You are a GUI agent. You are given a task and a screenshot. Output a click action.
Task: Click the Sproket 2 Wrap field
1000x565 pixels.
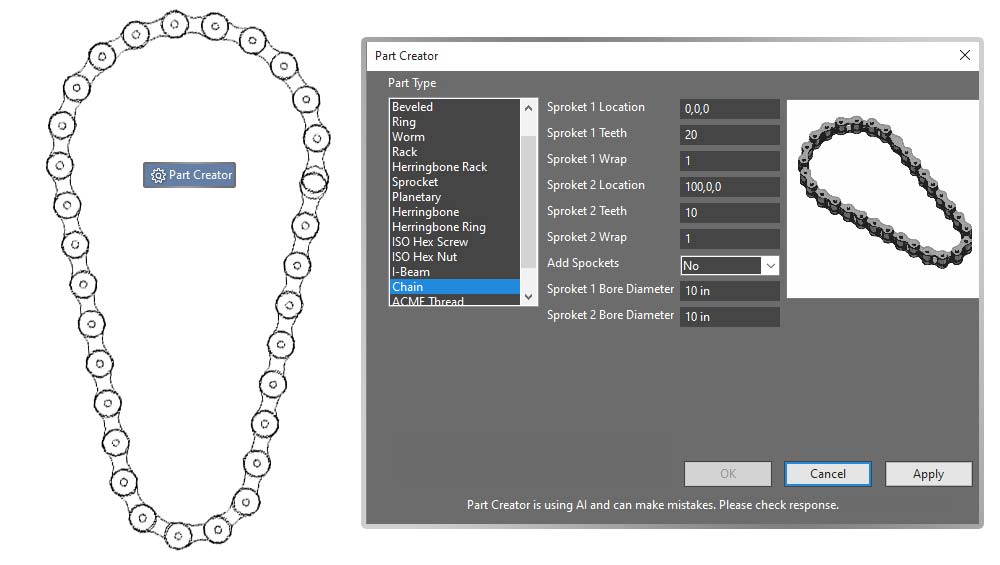[x=730, y=238]
